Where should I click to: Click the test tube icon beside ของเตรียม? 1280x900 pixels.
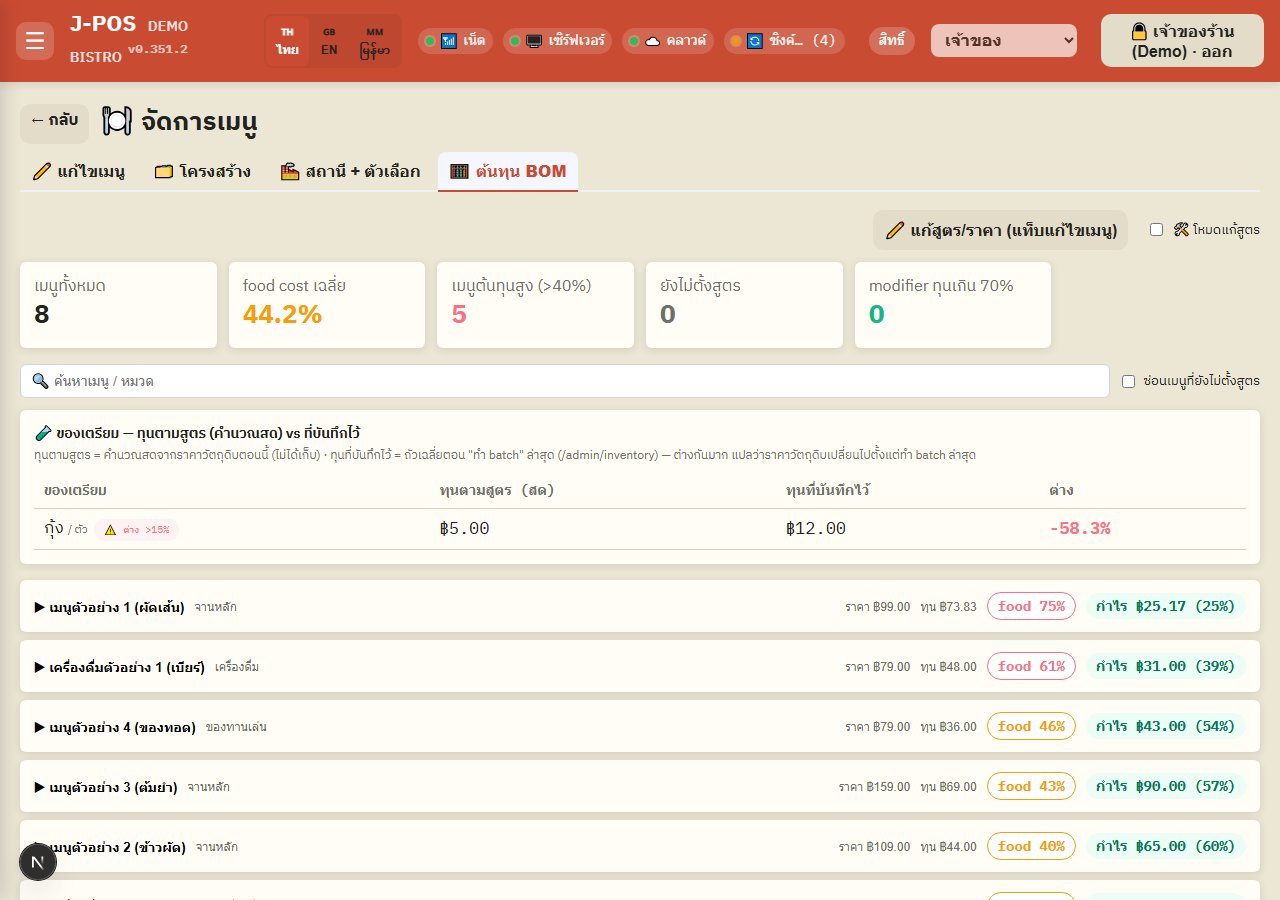coord(43,433)
